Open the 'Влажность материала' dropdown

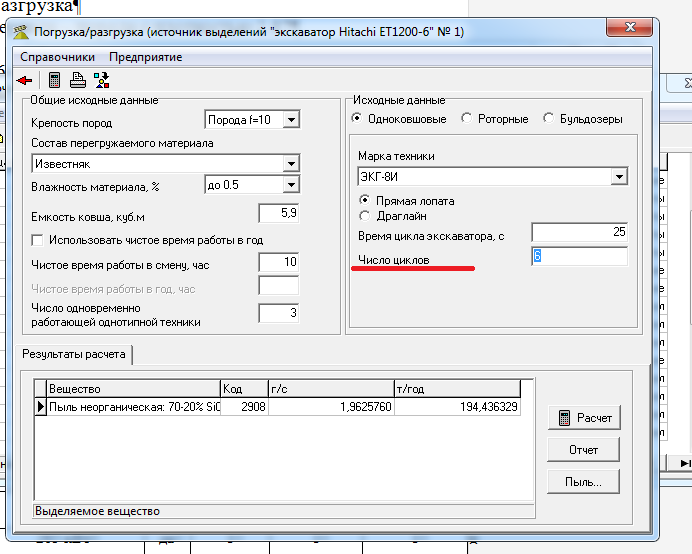[x=290, y=185]
